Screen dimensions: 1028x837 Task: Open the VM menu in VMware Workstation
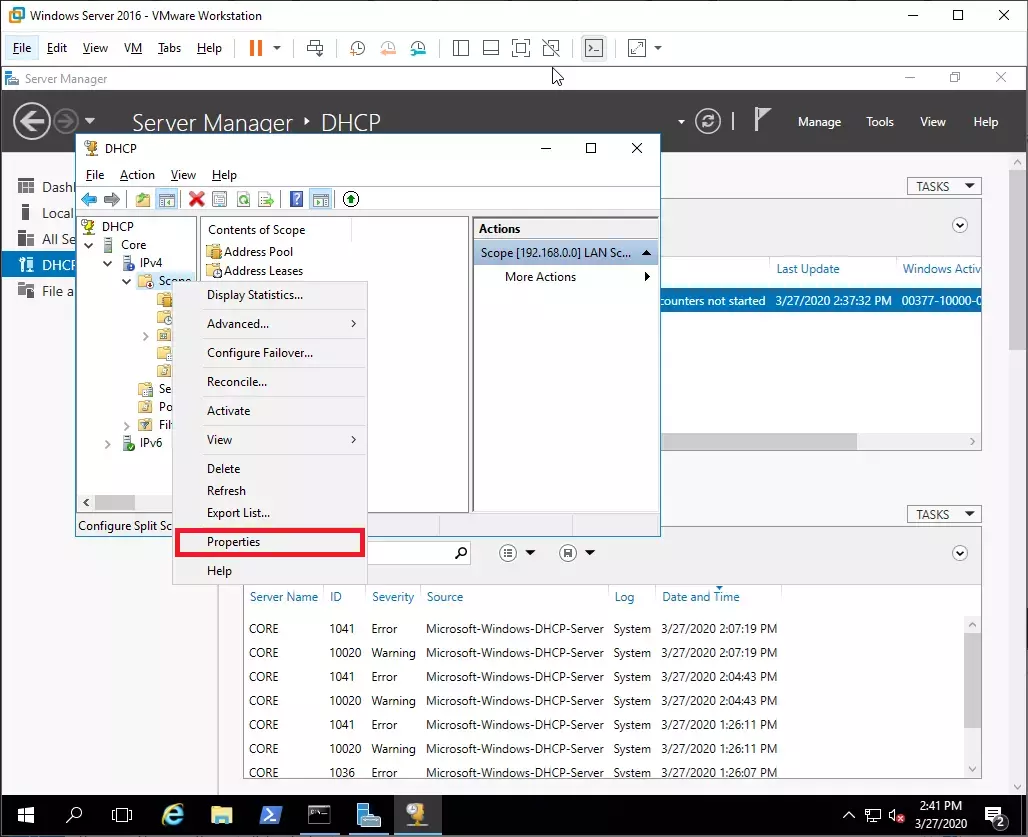(133, 48)
